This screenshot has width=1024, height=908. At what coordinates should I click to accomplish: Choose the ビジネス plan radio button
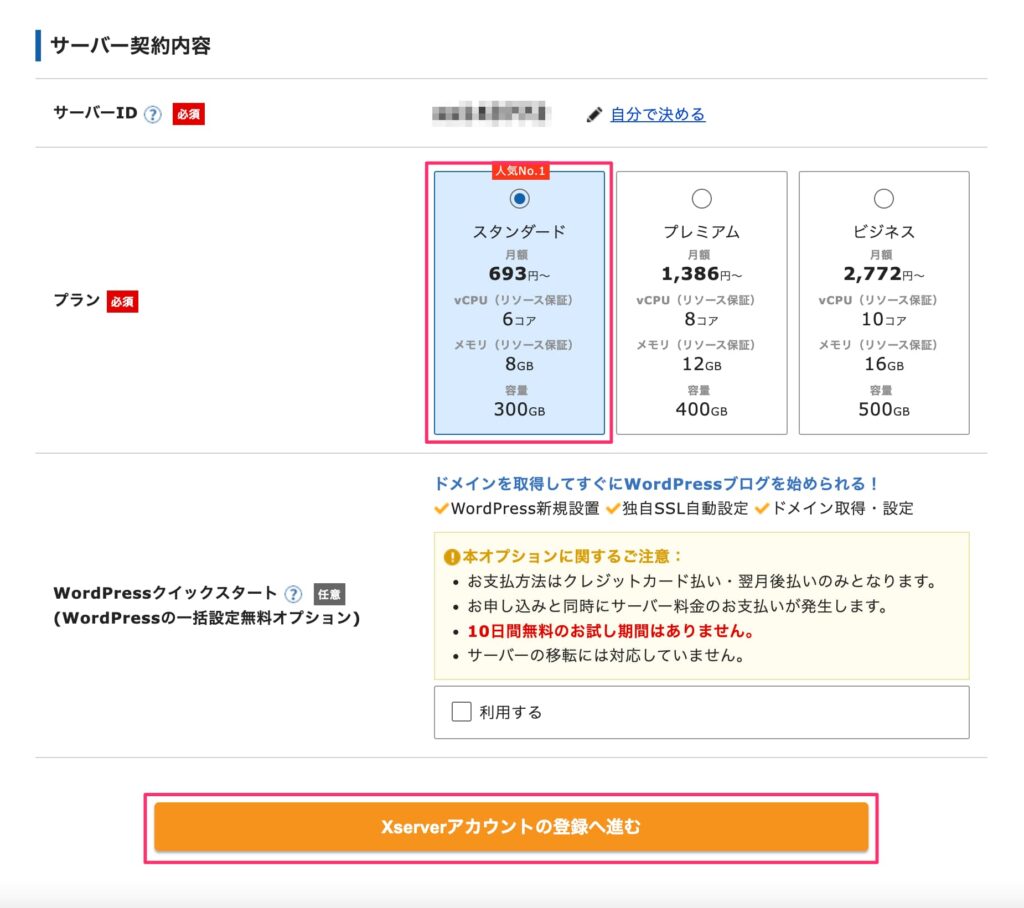[884, 199]
